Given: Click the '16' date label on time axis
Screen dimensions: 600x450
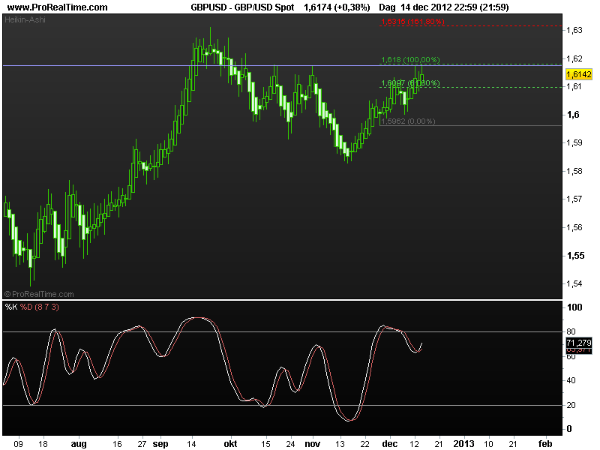Looking at the screenshot, I should [117, 444].
